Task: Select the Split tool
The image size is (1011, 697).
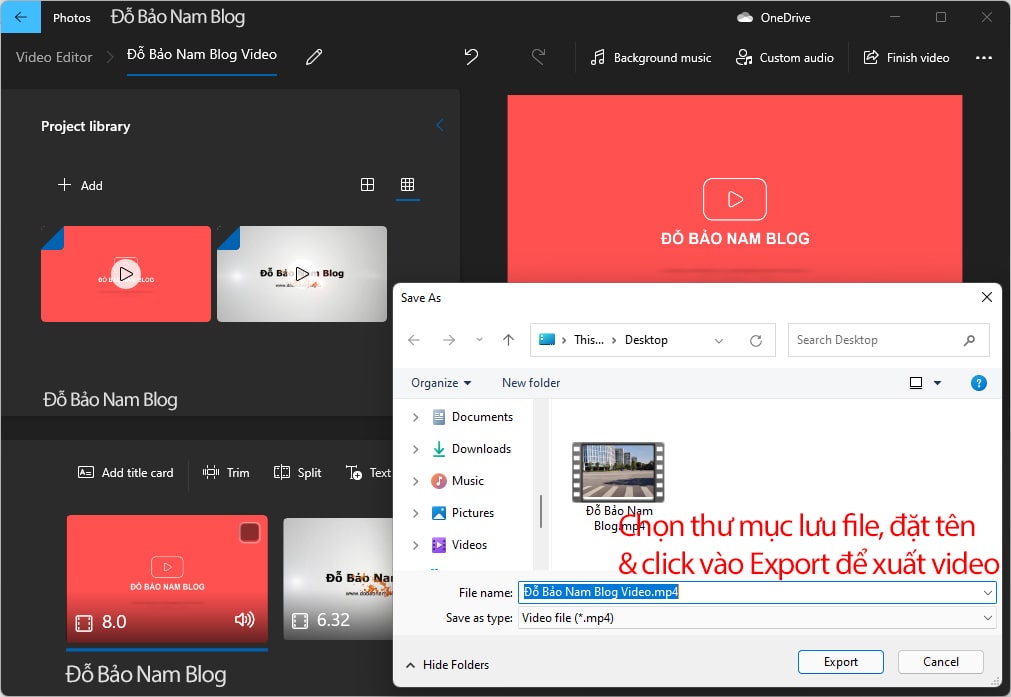Action: (297, 473)
